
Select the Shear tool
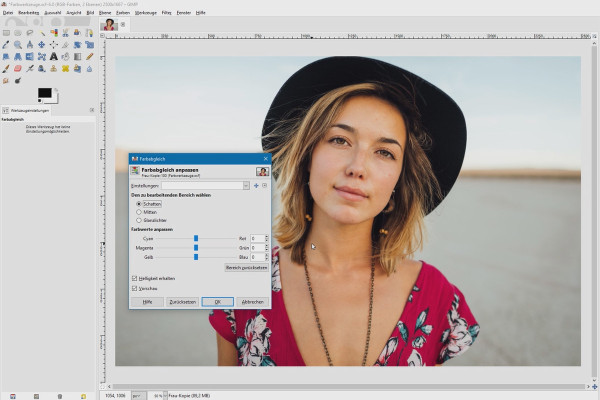6,57
